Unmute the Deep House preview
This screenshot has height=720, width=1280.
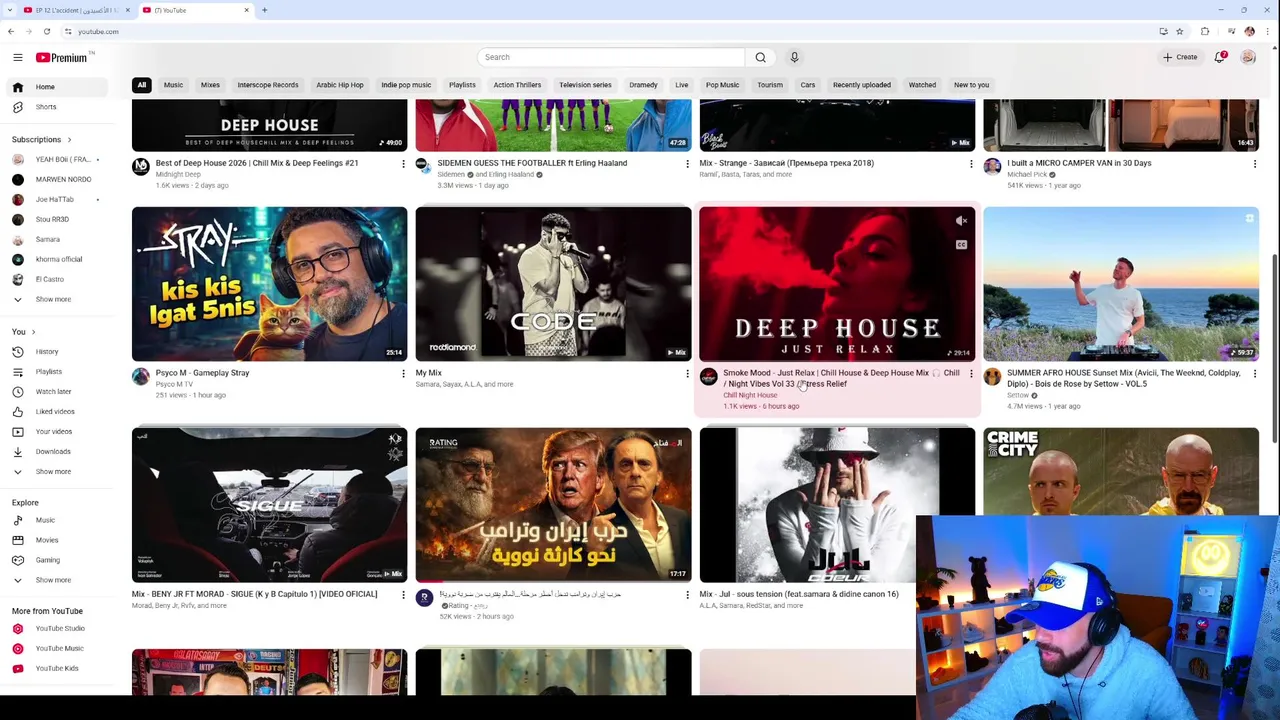961,221
